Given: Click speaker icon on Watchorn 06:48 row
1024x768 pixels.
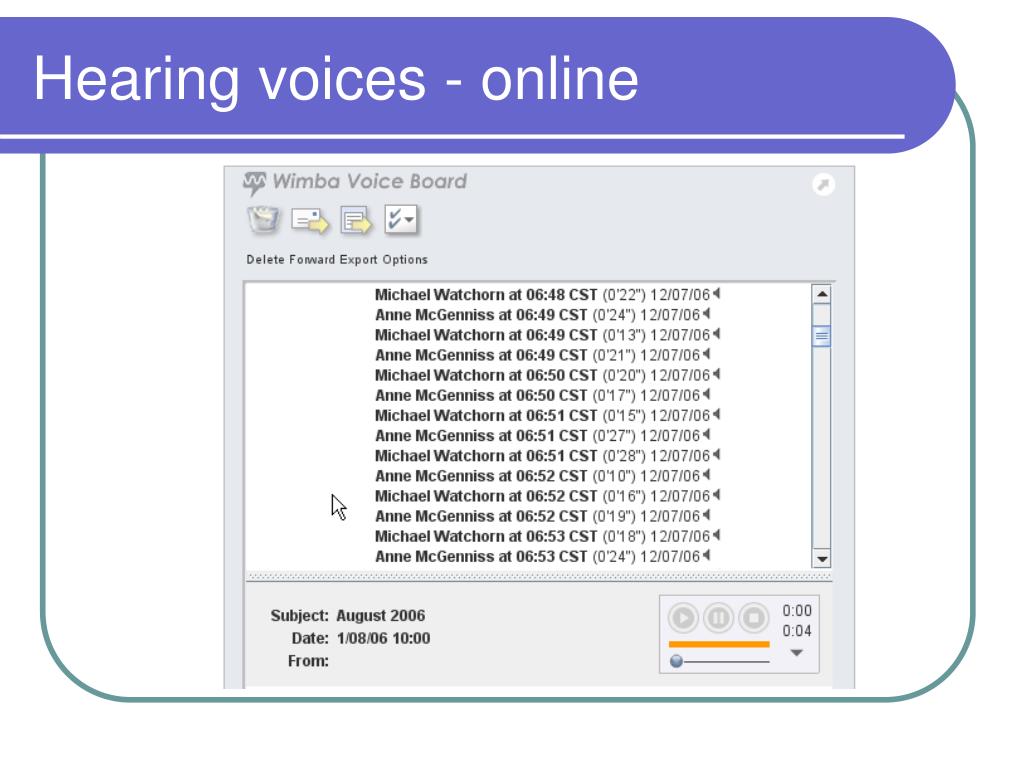Looking at the screenshot, I should coord(716,293).
